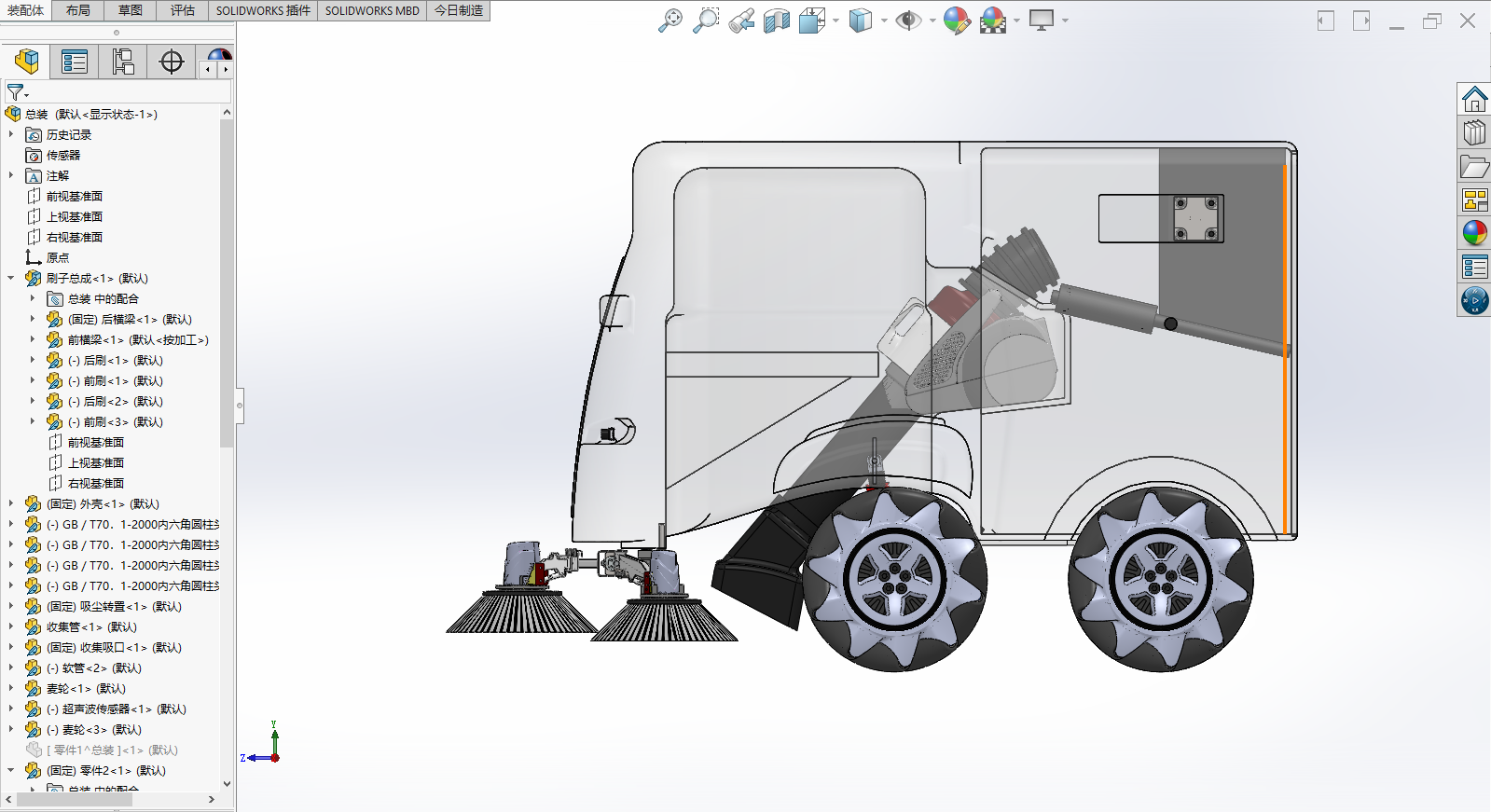This screenshot has width=1491, height=812.
Task: Open the dropdown arrow beside Display Style
Action: 884,21
